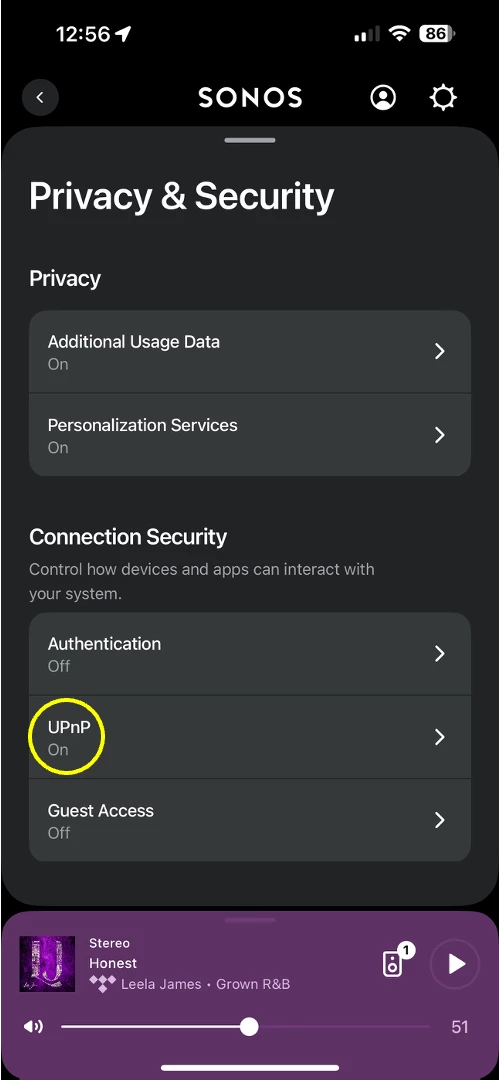Open the UPnP On setting
The image size is (500, 1080).
pyautogui.click(x=250, y=737)
